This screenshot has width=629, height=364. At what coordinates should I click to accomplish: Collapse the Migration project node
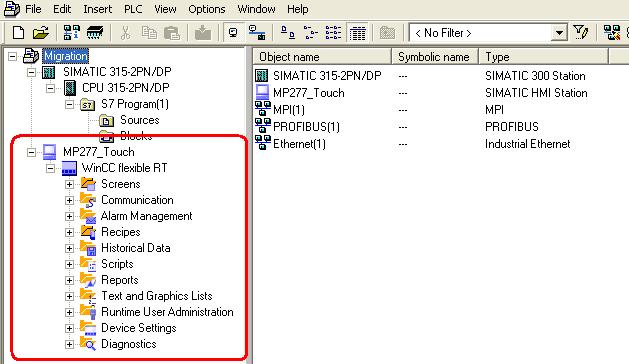[x=12, y=56]
